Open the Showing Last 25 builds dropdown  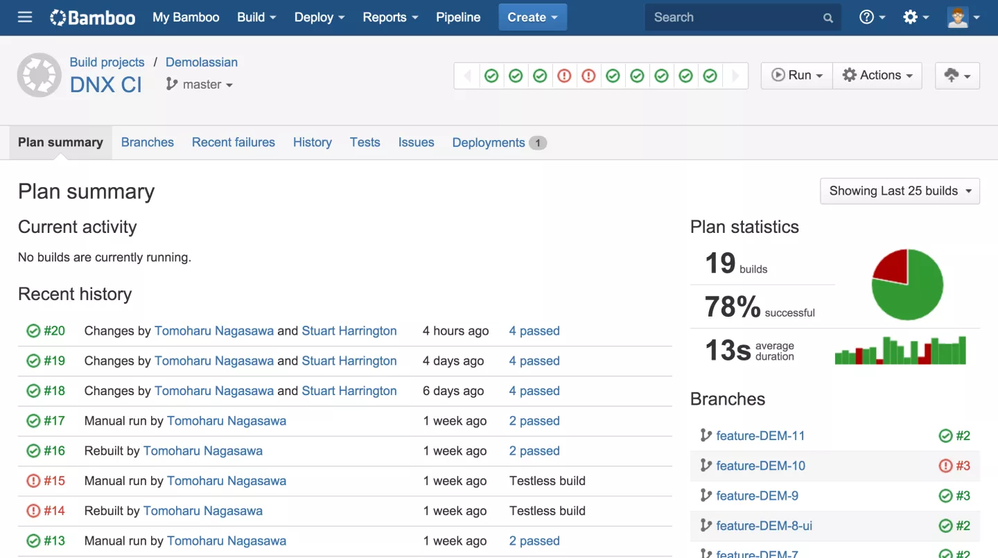(x=899, y=191)
